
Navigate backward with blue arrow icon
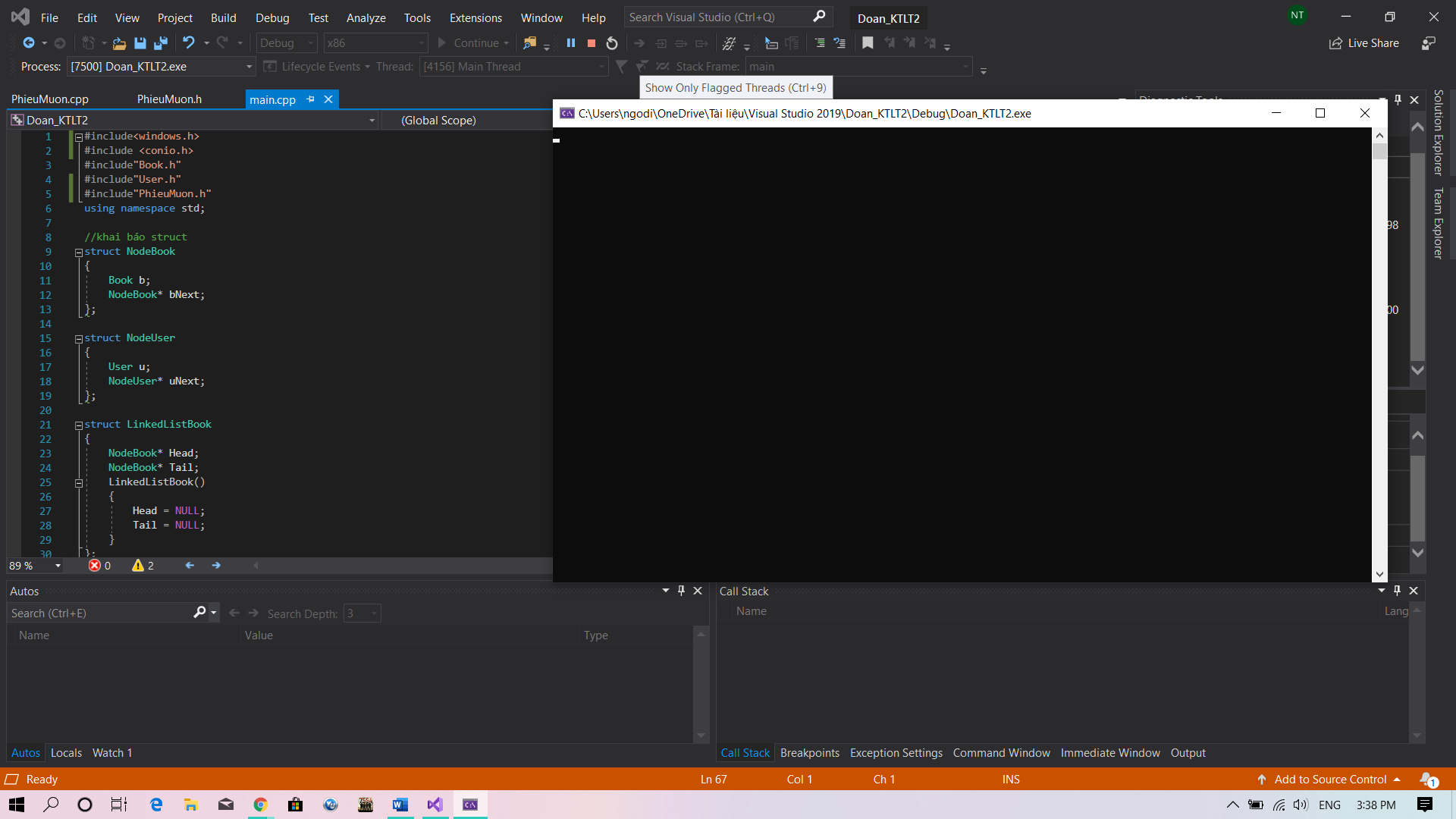click(x=29, y=43)
